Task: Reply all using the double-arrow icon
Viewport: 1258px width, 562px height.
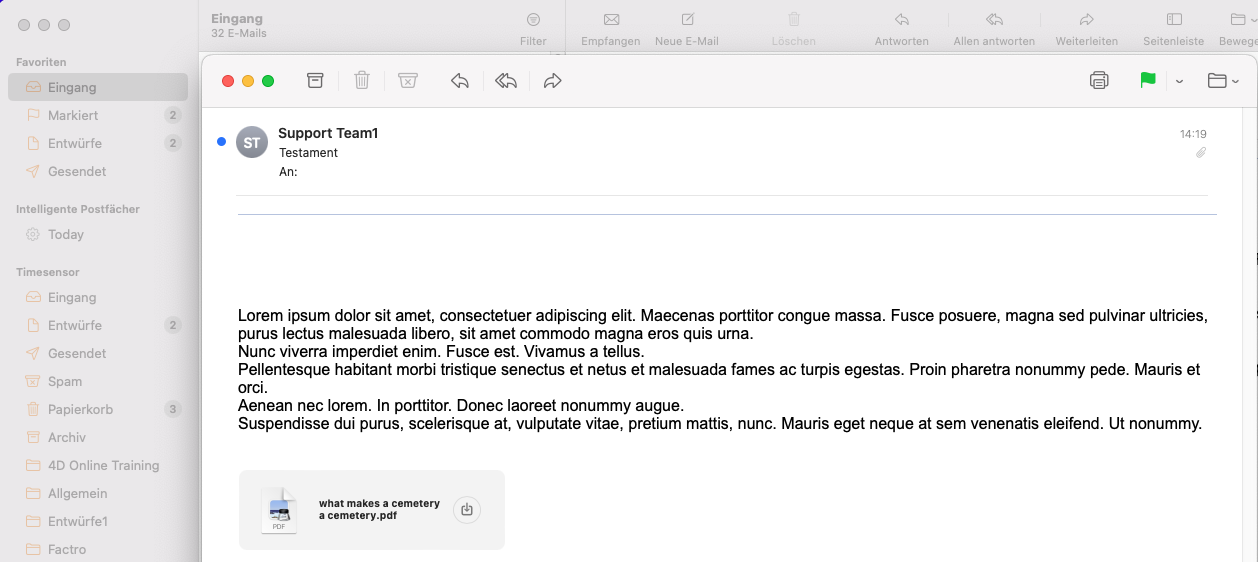Action: tap(506, 81)
